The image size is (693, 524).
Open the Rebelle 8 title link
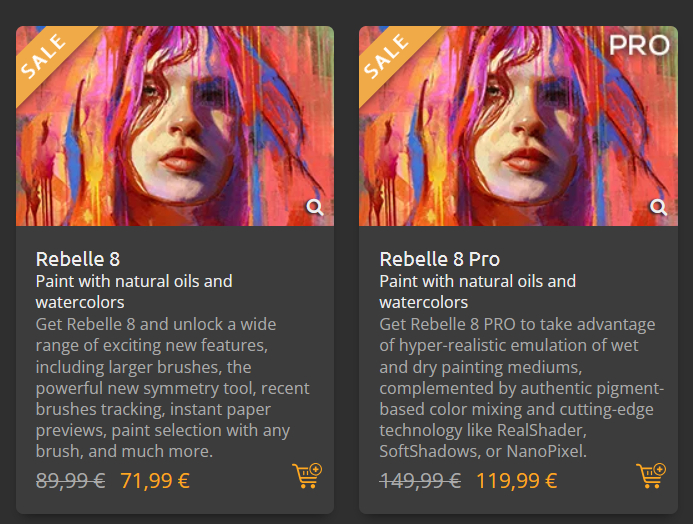tap(78, 259)
